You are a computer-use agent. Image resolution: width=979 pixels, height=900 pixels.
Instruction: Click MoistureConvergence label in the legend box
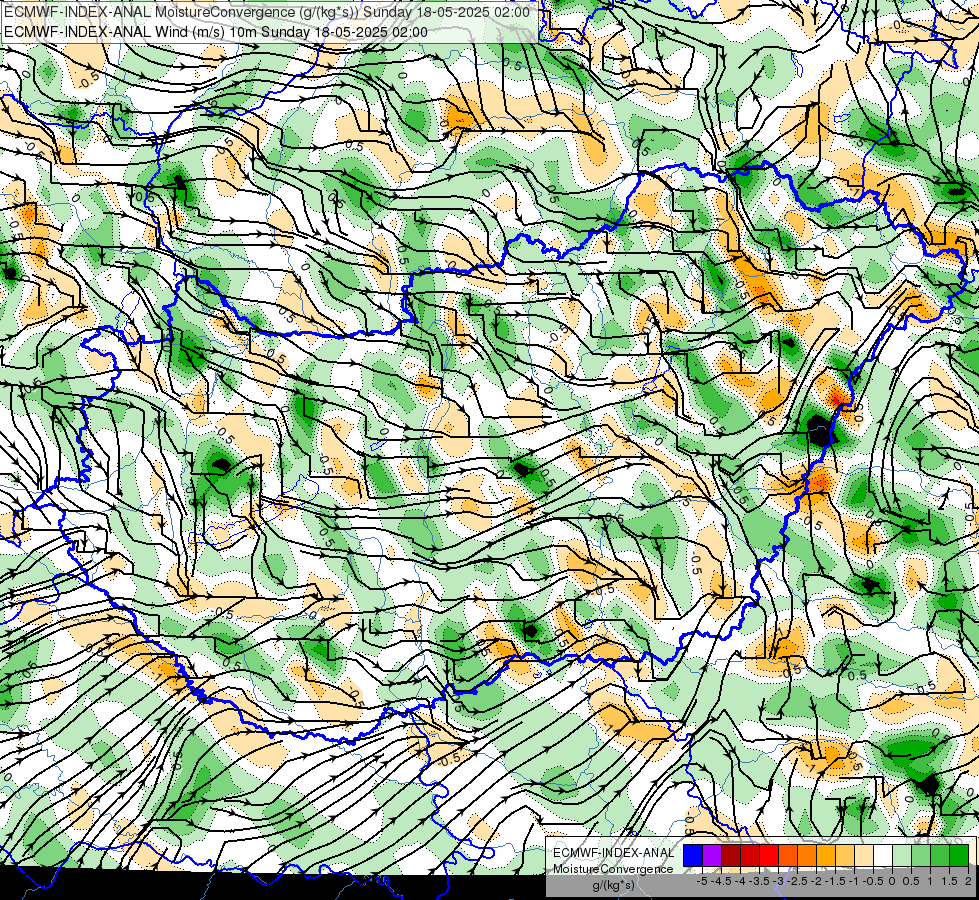click(613, 869)
